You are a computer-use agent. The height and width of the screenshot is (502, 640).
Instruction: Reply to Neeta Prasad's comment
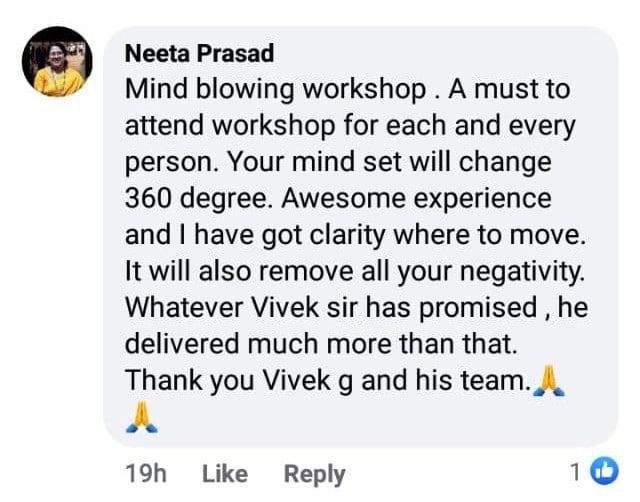314,473
